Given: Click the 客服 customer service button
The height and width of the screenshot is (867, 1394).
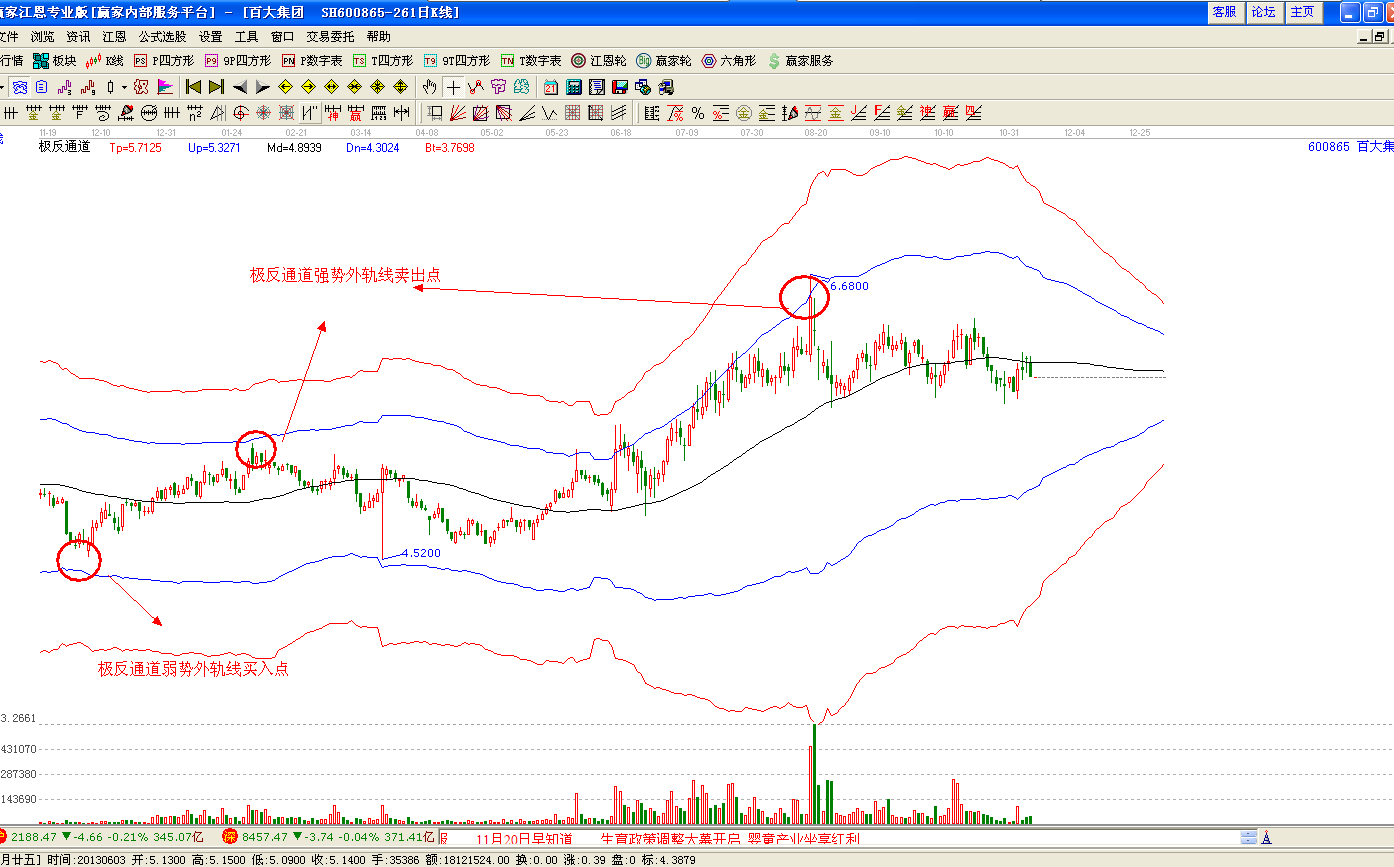Looking at the screenshot, I should (x=1225, y=12).
